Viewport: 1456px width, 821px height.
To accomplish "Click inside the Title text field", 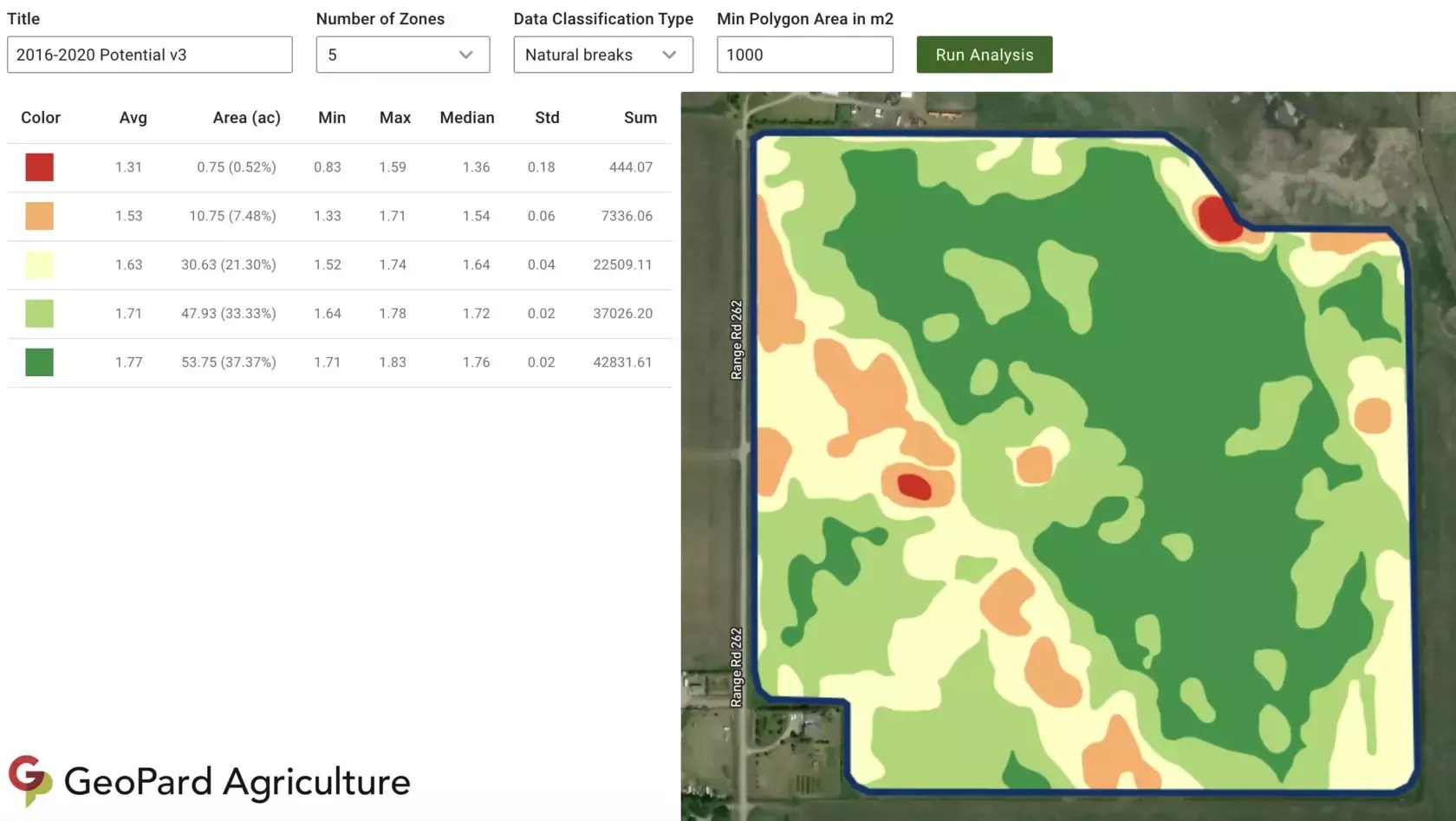I will [149, 54].
